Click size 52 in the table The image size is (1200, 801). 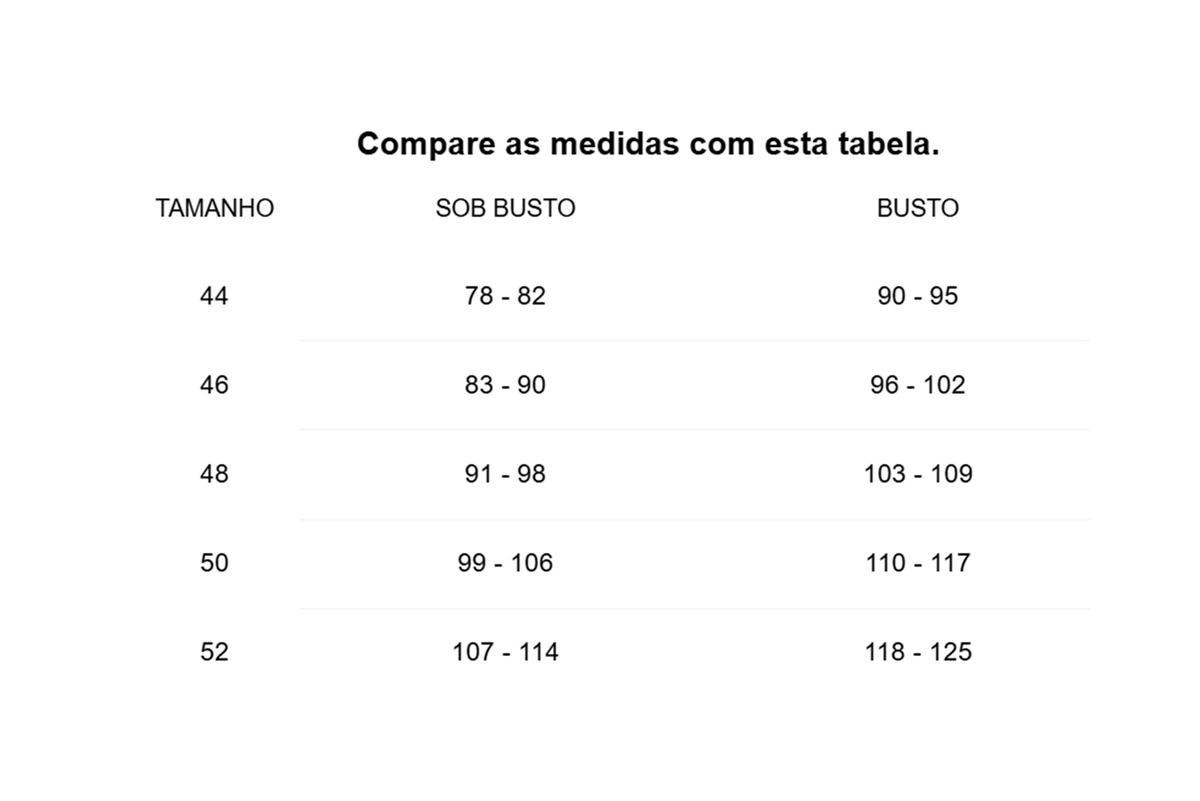point(214,652)
